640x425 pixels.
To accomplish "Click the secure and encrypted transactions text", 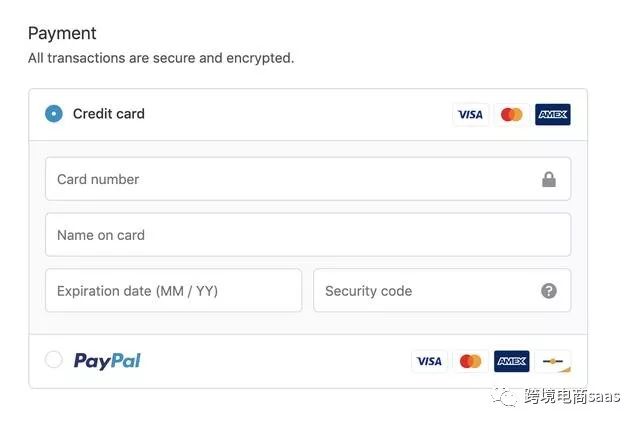I will (x=161, y=58).
